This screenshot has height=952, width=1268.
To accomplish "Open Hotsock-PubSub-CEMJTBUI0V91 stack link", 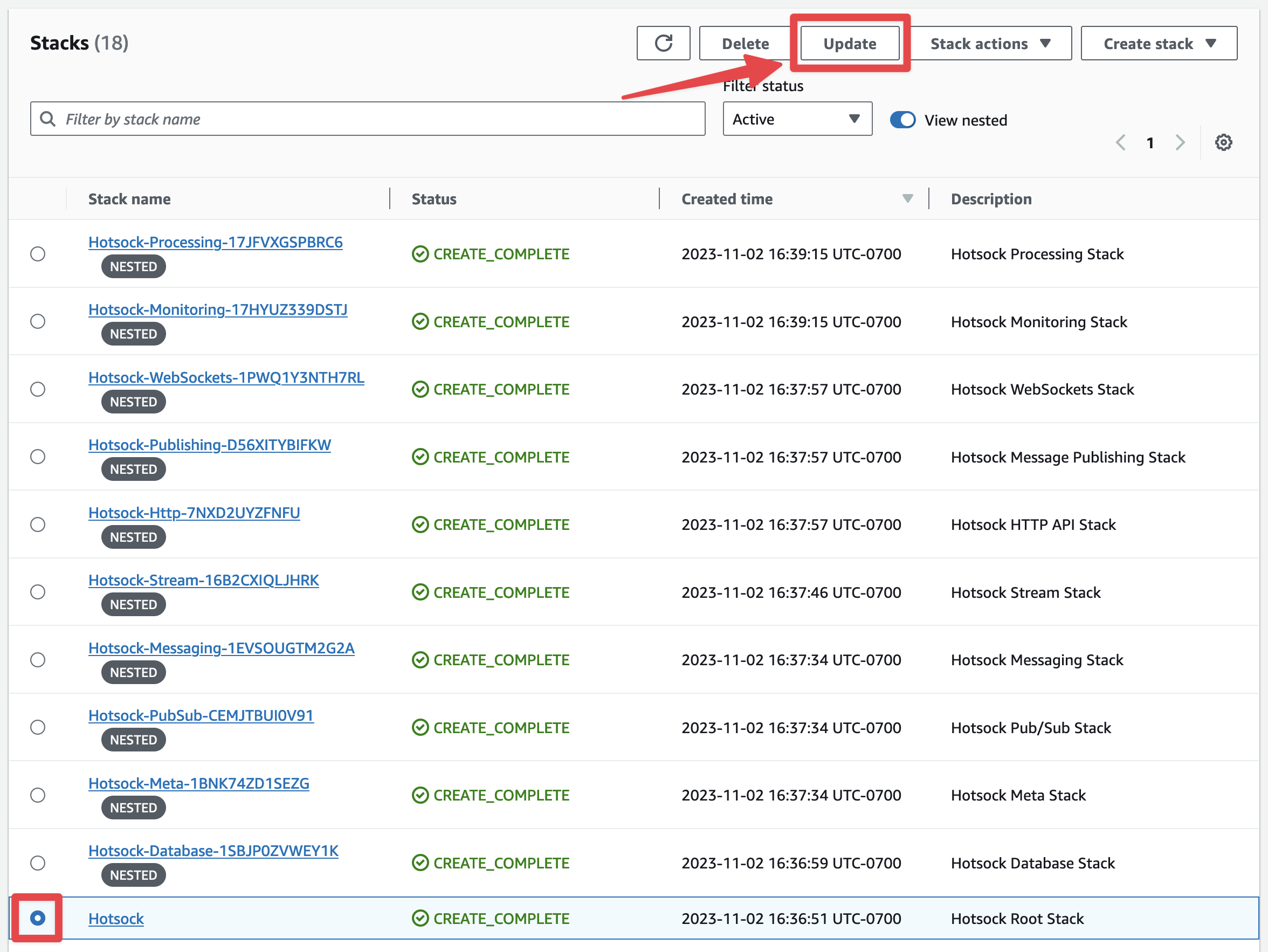I will (x=201, y=715).
